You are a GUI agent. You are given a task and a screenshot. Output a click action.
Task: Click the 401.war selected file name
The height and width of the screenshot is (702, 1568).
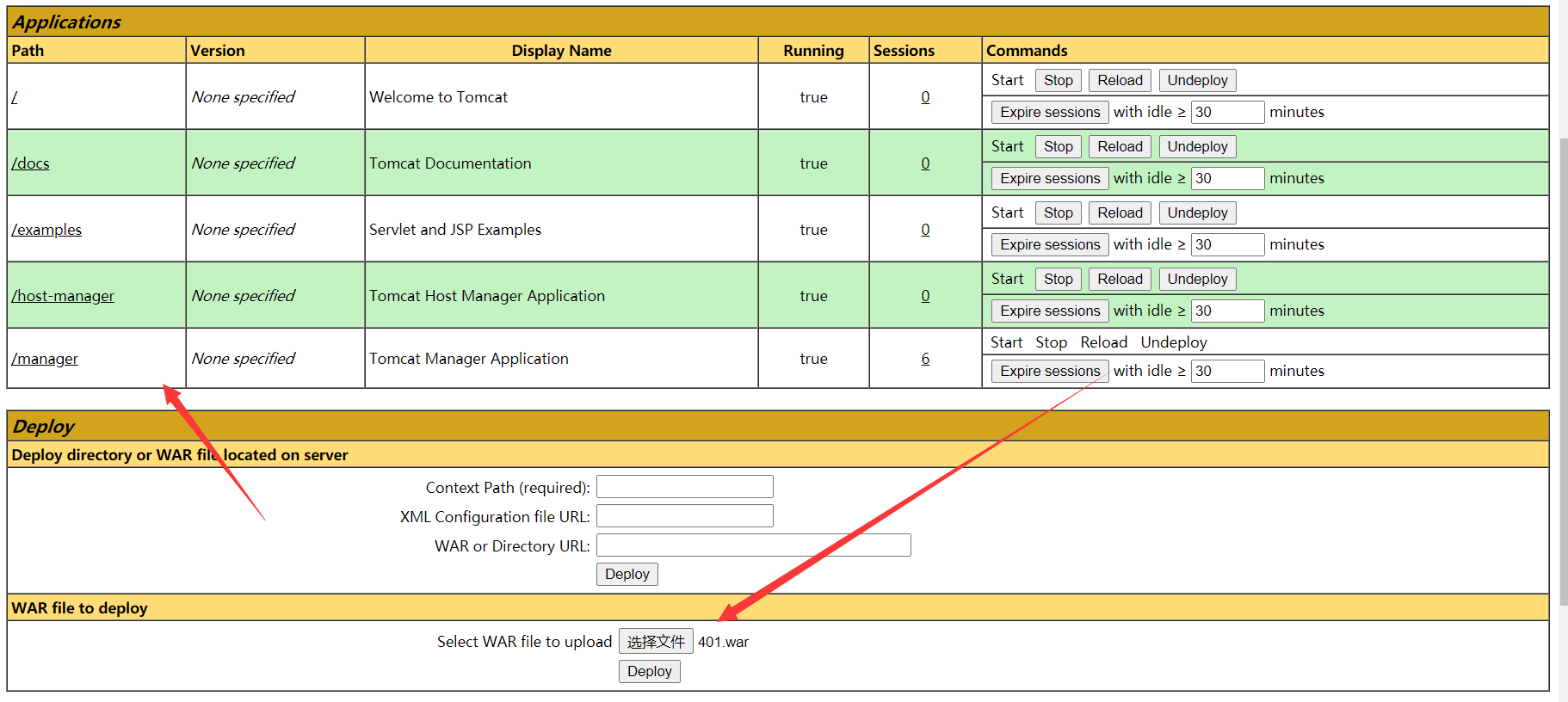click(x=723, y=642)
